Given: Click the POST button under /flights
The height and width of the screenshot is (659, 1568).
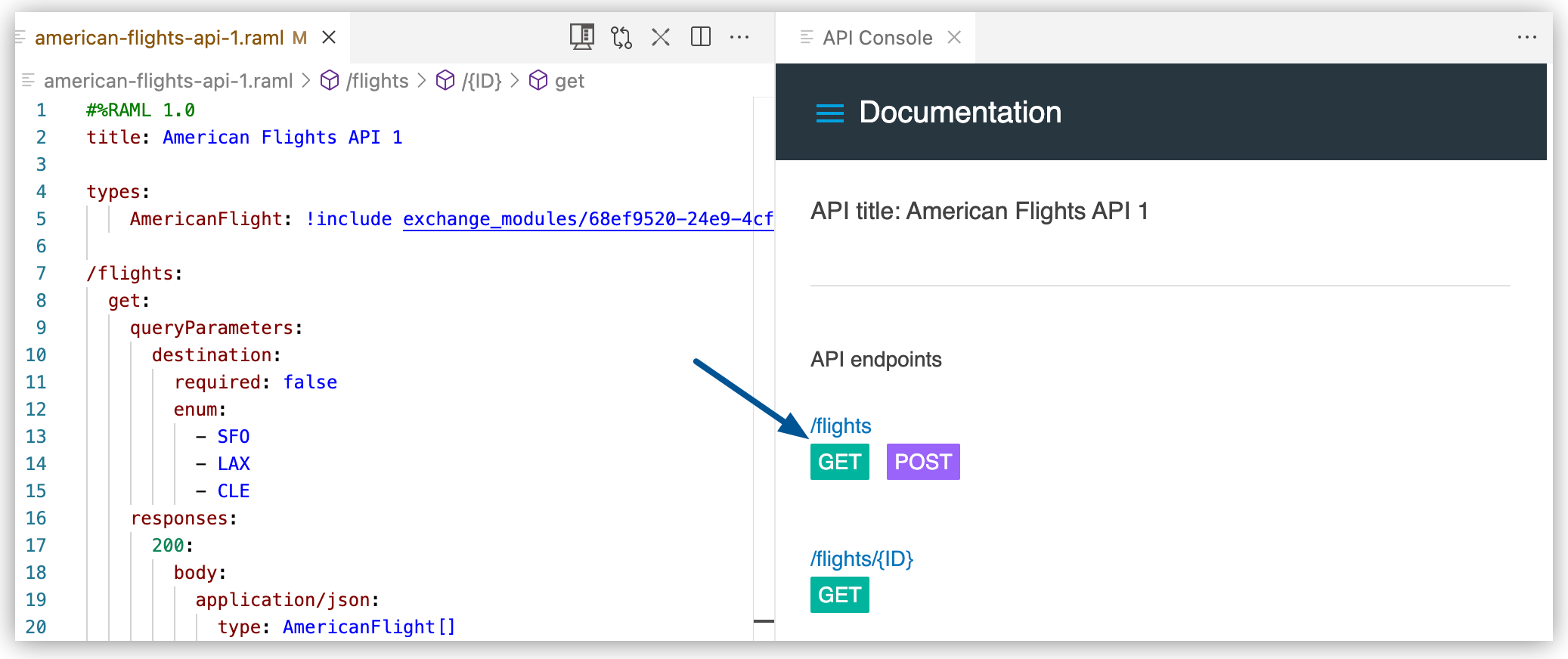Looking at the screenshot, I should 923,462.
